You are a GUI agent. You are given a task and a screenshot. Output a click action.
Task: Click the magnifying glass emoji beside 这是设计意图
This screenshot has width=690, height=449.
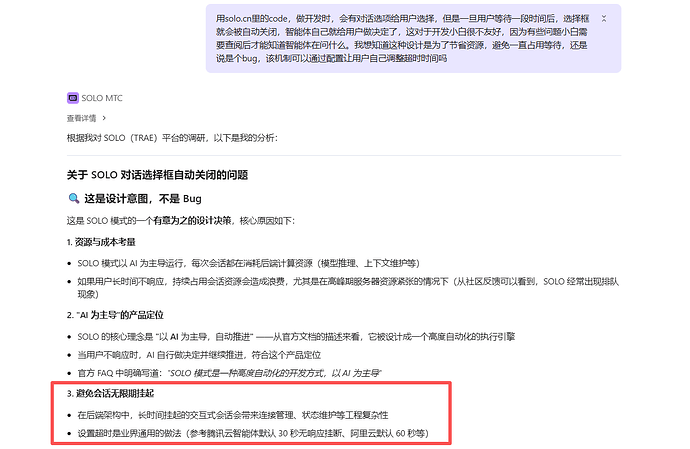[x=74, y=199]
